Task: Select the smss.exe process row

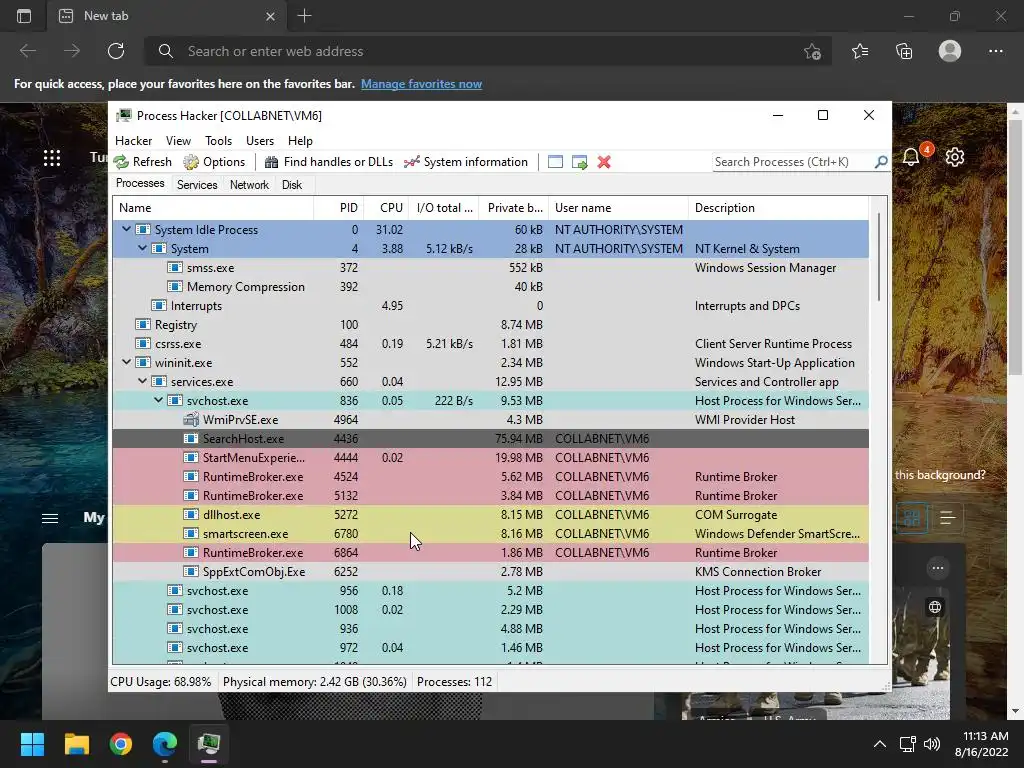Action: pos(490,268)
